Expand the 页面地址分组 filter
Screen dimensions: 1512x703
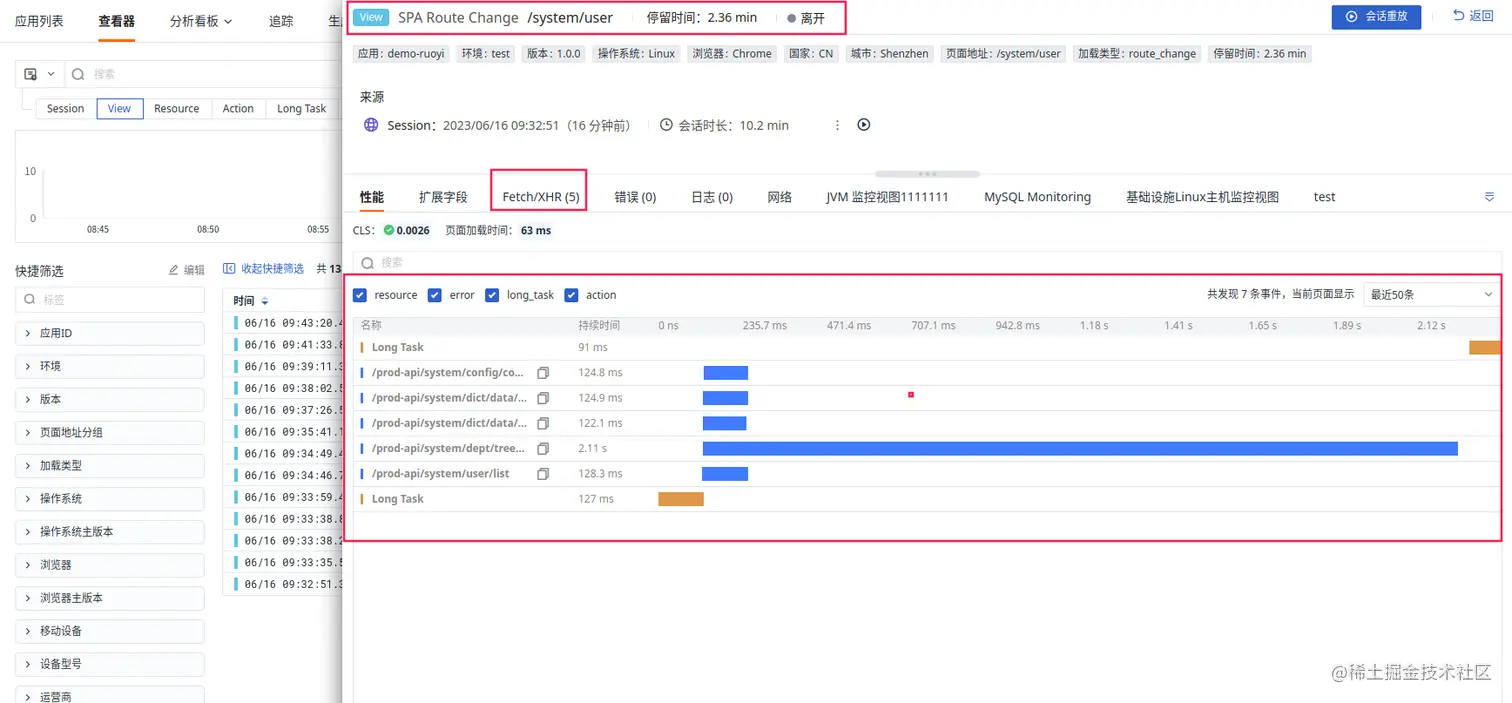pyautogui.click(x=110, y=432)
